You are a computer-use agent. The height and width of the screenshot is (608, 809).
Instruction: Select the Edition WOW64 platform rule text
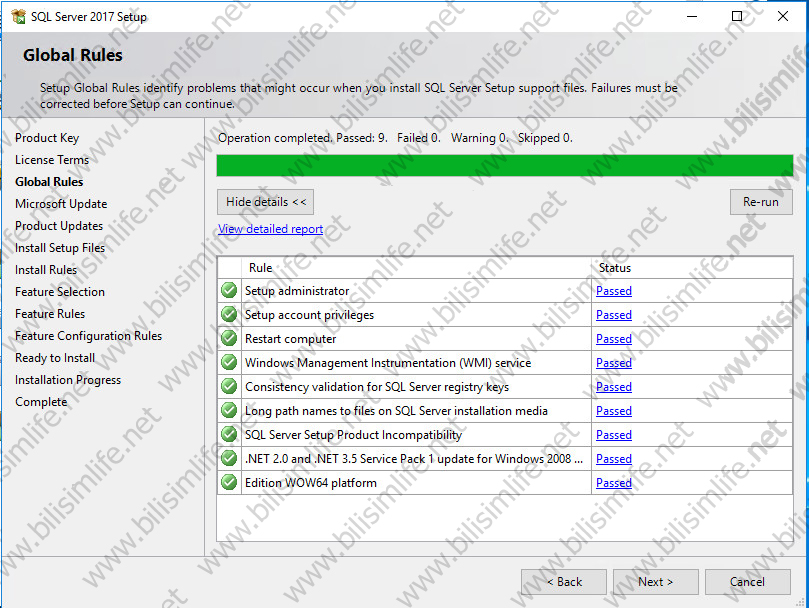(x=311, y=483)
